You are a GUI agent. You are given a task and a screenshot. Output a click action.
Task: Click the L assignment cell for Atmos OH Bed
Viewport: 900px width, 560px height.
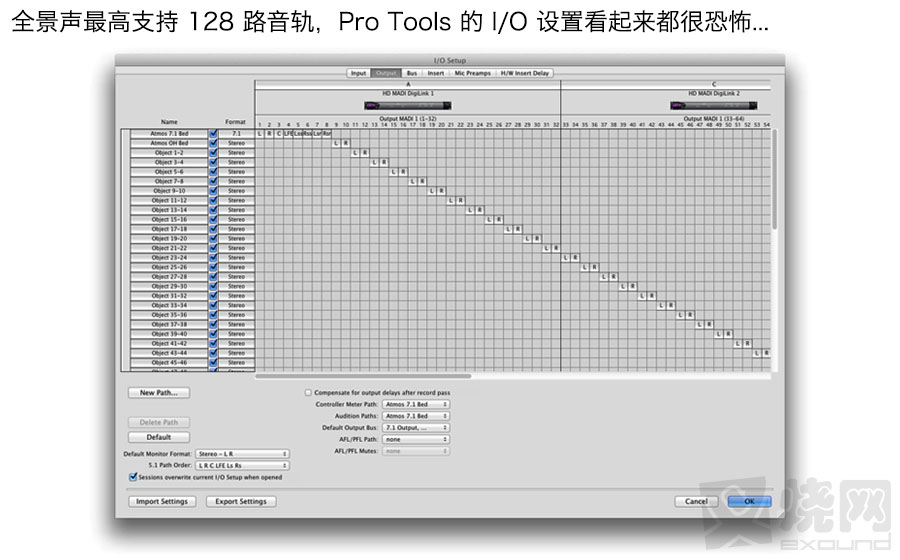pyautogui.click(x=337, y=143)
